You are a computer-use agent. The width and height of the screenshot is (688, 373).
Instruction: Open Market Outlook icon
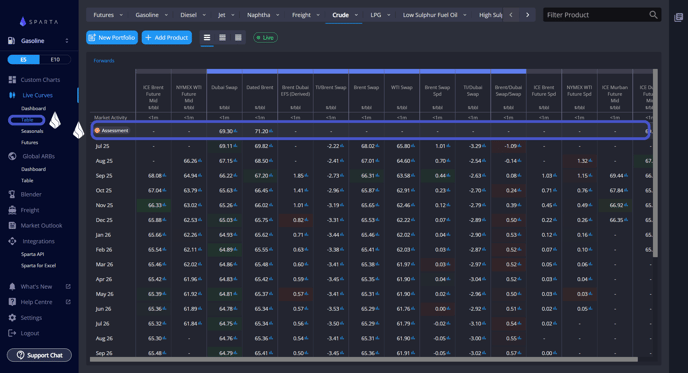(x=12, y=226)
